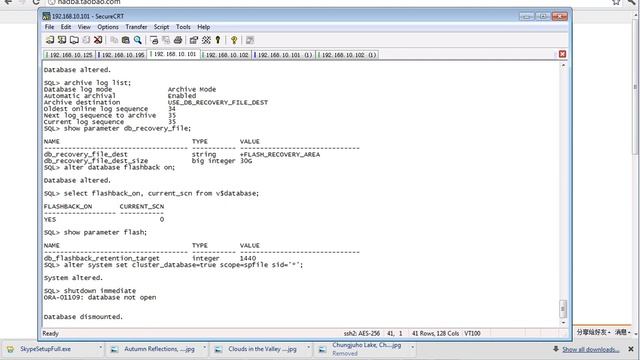The image size is (640, 360).
Task: Click the SecureCRT title bar app icon
Action: click(x=47, y=16)
